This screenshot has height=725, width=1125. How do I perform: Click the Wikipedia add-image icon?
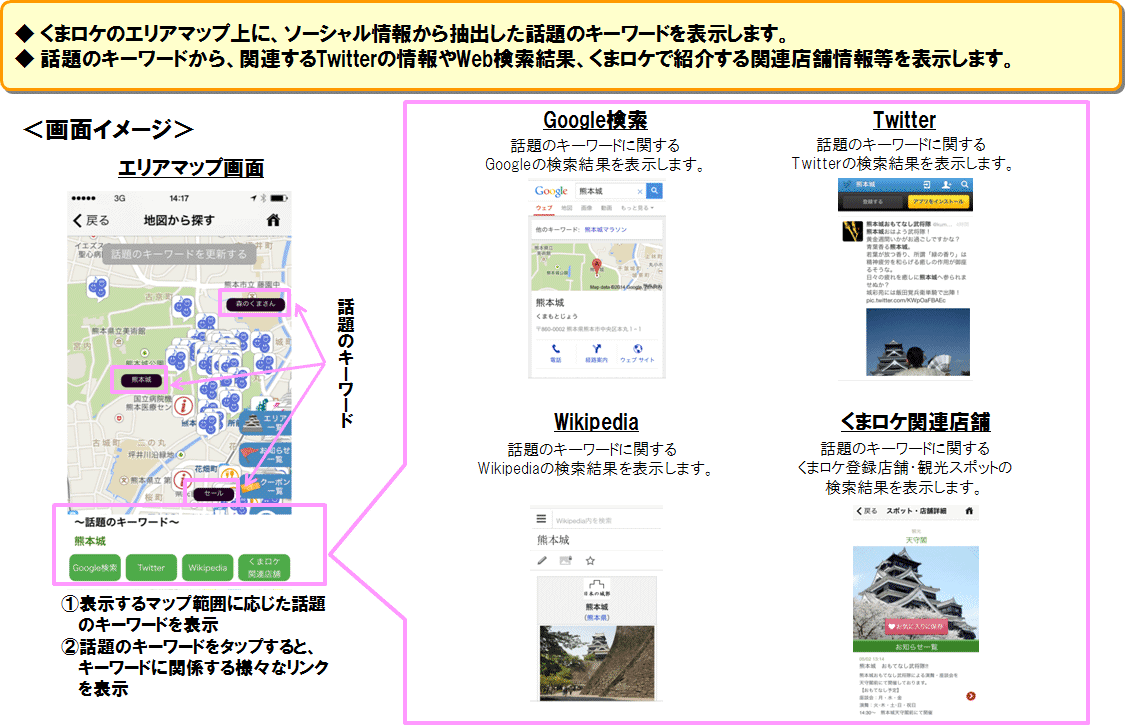click(566, 561)
